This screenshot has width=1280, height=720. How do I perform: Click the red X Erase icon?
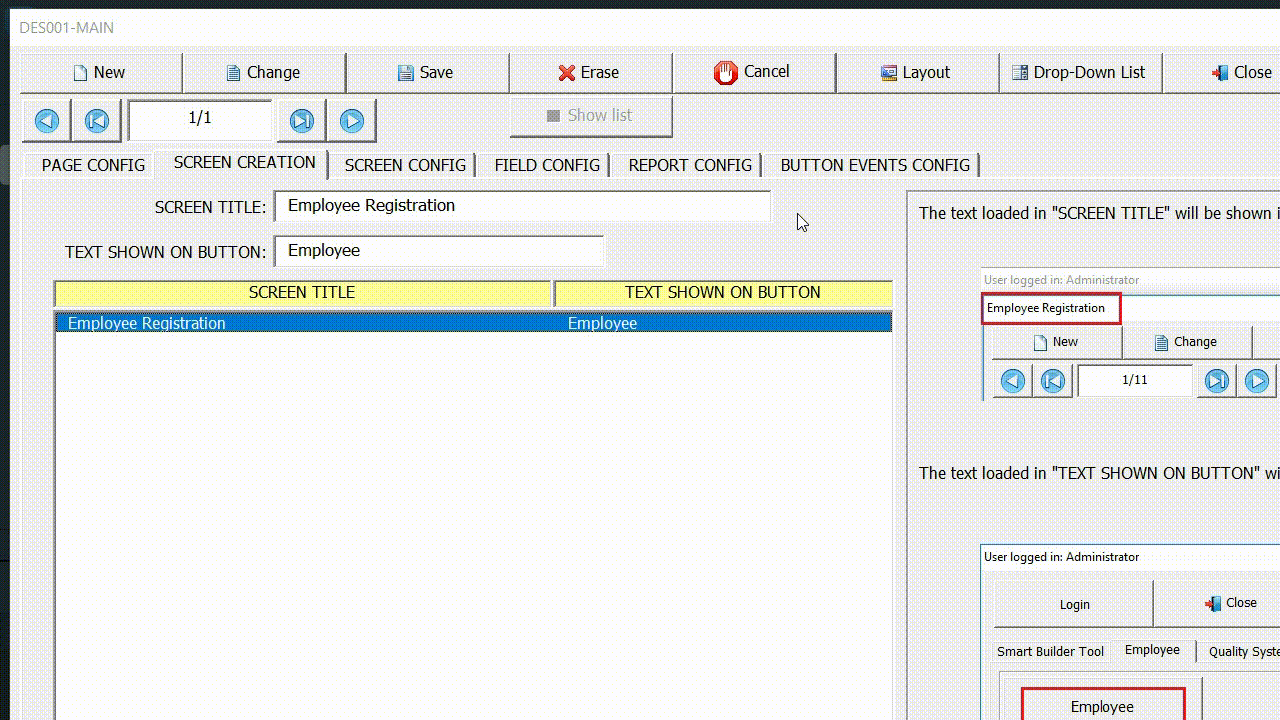tap(569, 72)
